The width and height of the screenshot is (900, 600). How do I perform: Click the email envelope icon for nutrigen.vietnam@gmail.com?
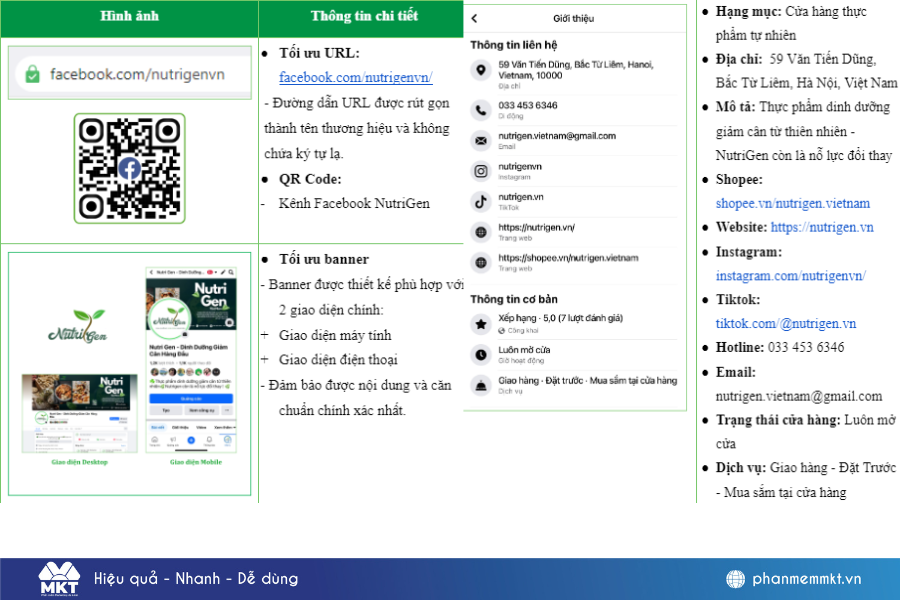click(x=481, y=140)
